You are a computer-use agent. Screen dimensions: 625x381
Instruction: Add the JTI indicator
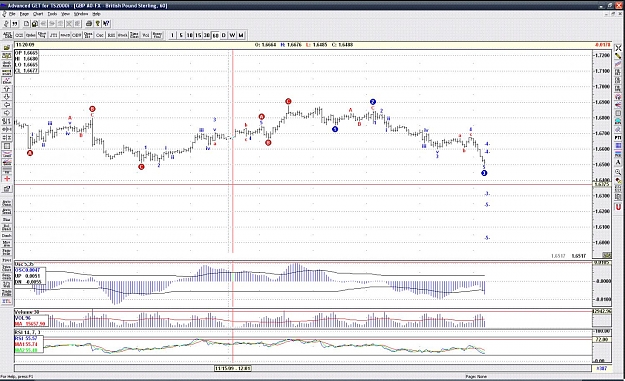pyautogui.click(x=53, y=35)
